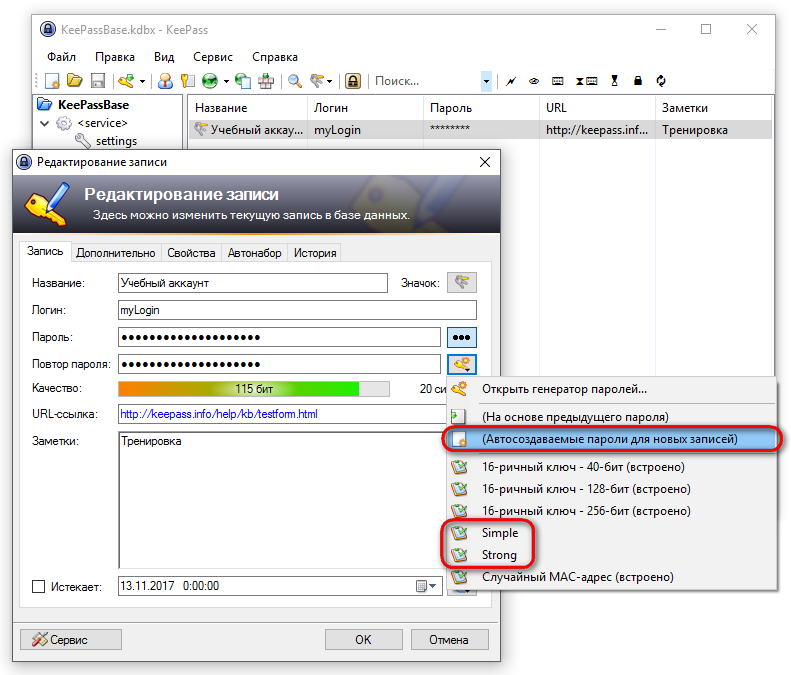Expand the search box dropdown arrow

click(x=486, y=81)
